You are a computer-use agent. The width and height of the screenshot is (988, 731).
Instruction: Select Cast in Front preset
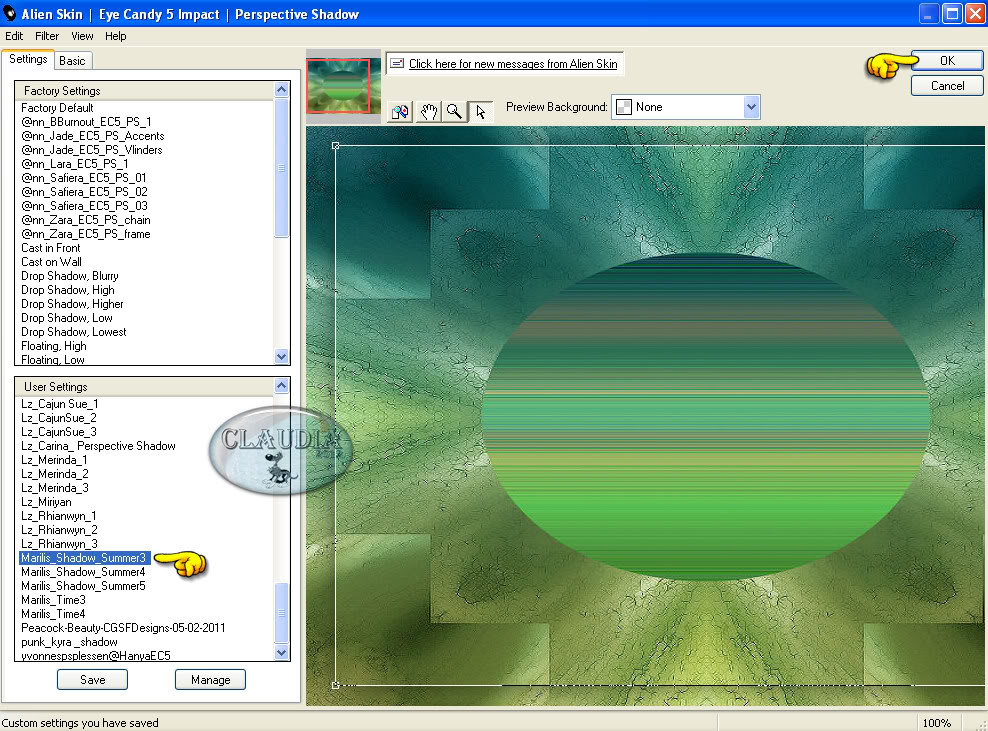pyautogui.click(x=51, y=248)
